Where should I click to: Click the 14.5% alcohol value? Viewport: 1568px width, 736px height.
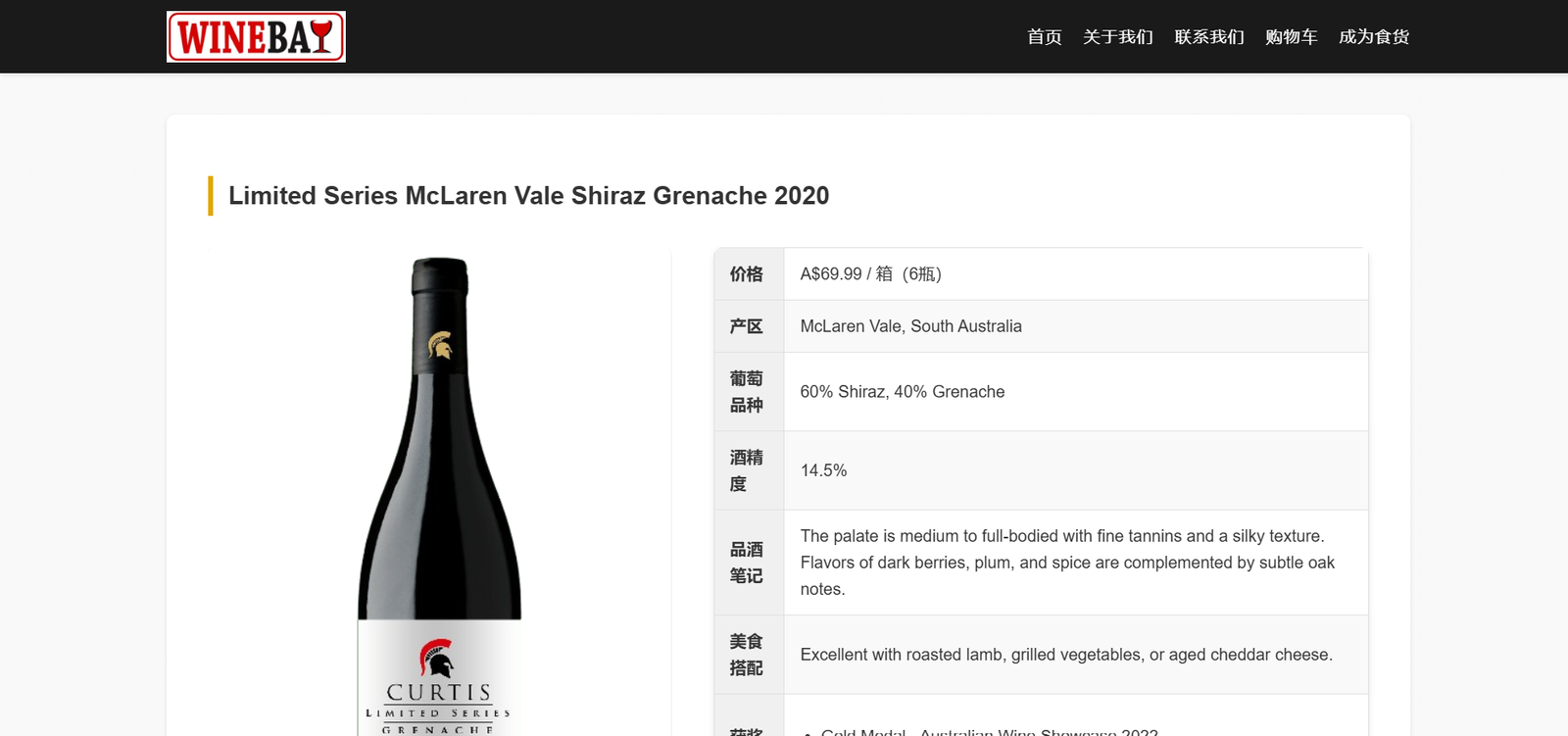823,470
